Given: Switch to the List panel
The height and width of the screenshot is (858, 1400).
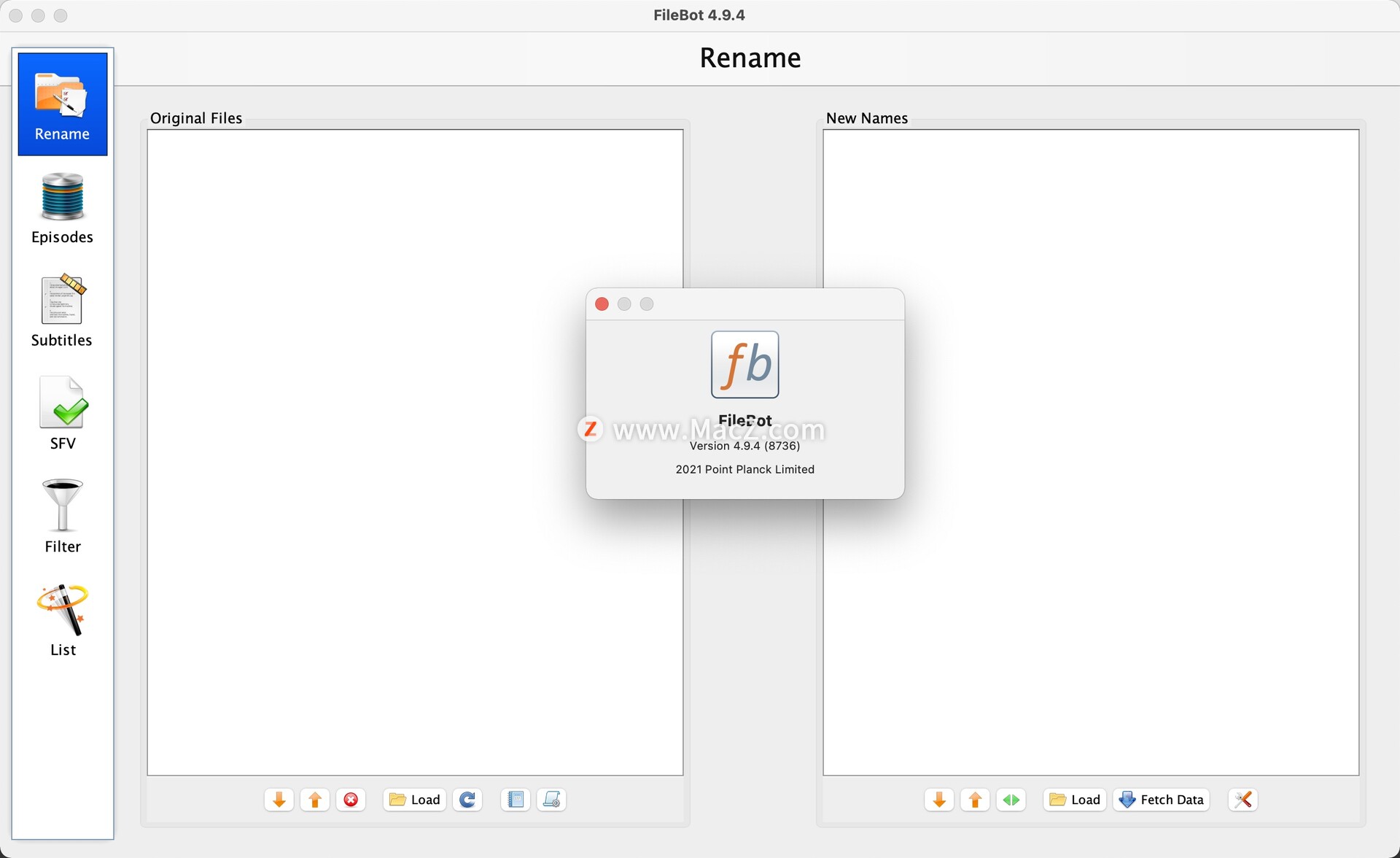Looking at the screenshot, I should [63, 620].
